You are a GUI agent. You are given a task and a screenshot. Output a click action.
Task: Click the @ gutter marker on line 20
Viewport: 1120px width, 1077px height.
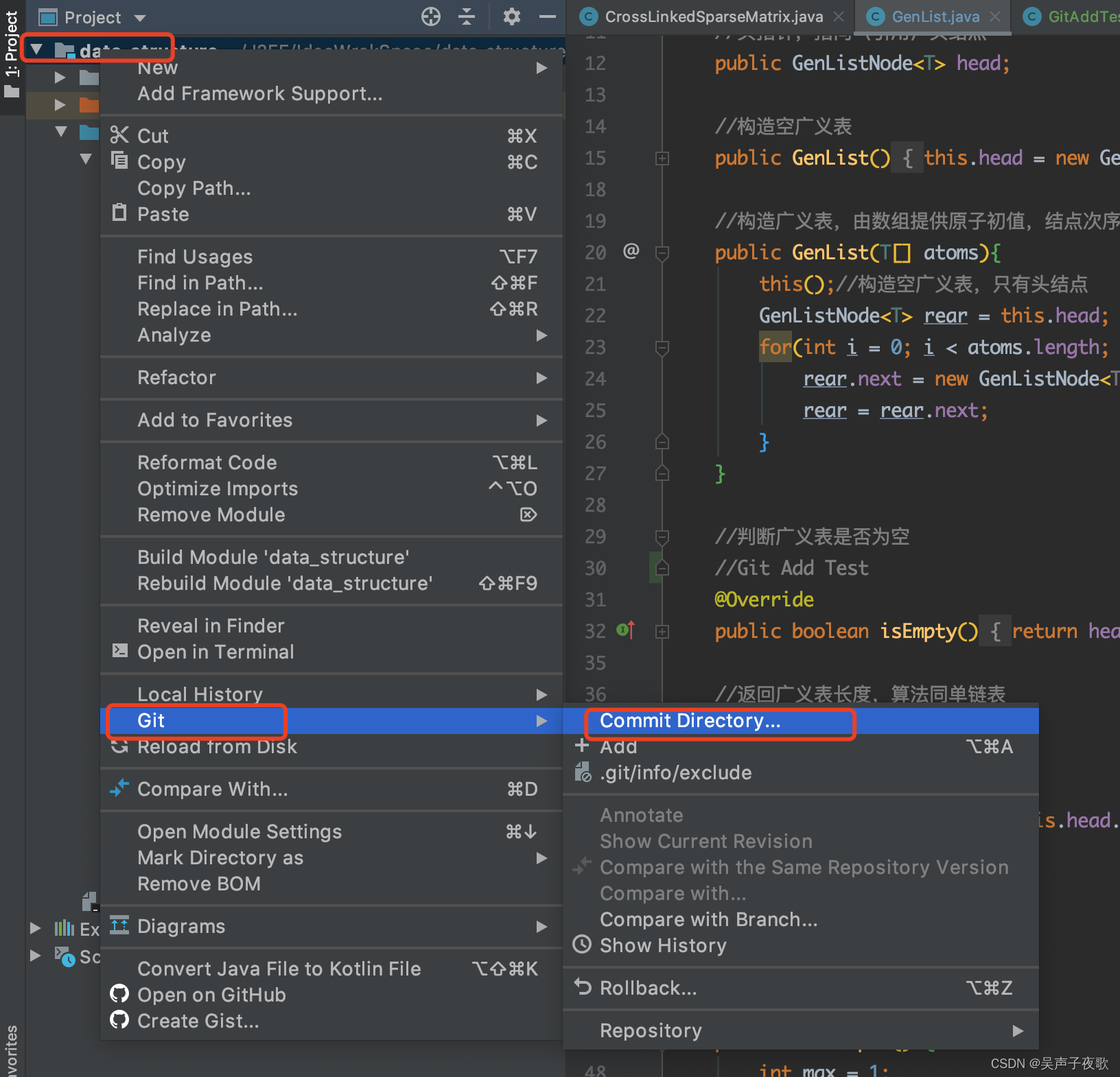(631, 251)
